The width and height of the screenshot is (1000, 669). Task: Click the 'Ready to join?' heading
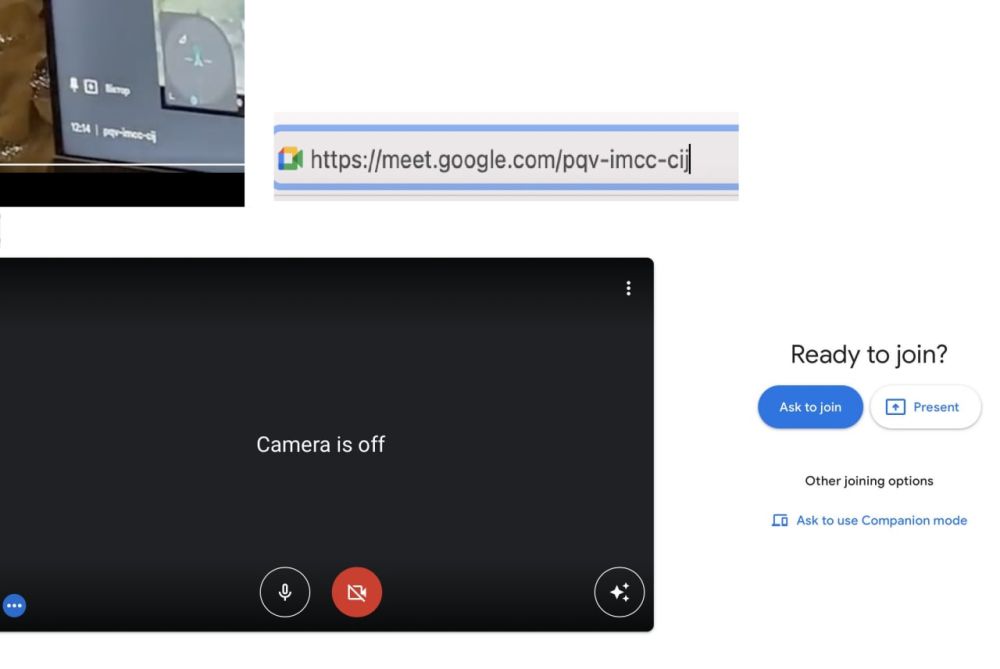[869, 355]
